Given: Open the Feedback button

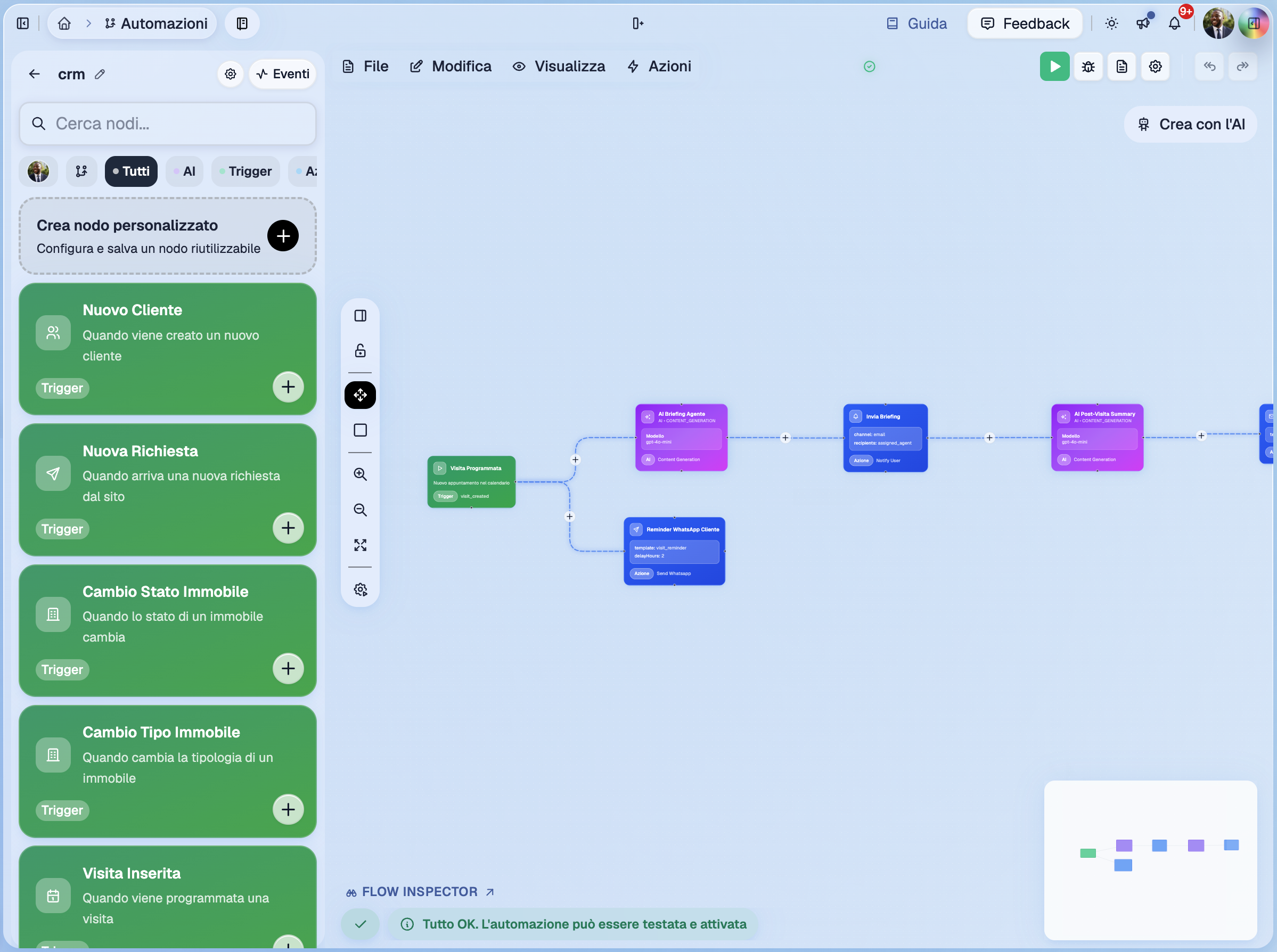Looking at the screenshot, I should point(1025,23).
